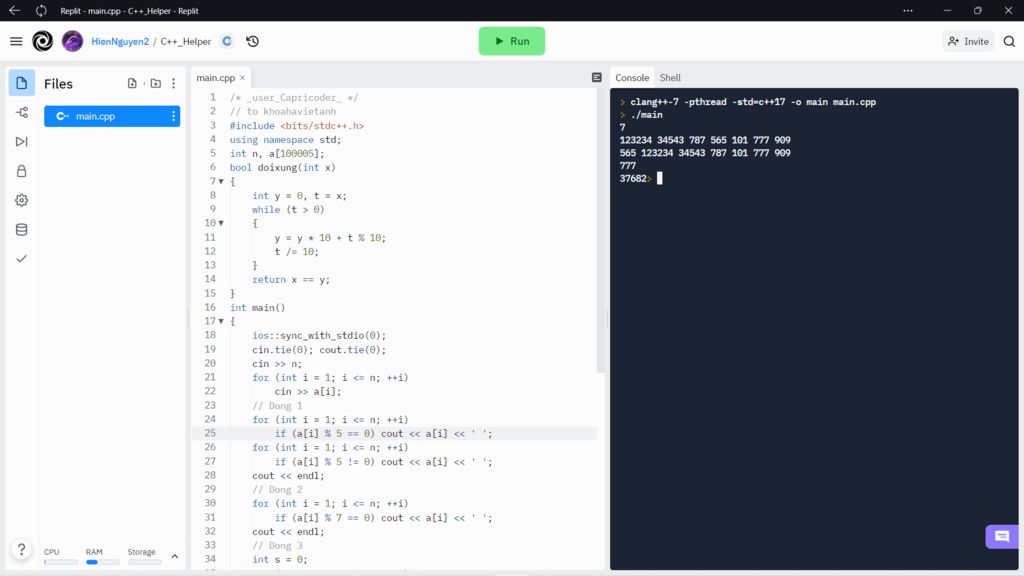1024x576 pixels.
Task: Switch to the Console tab
Action: pyautogui.click(x=632, y=78)
